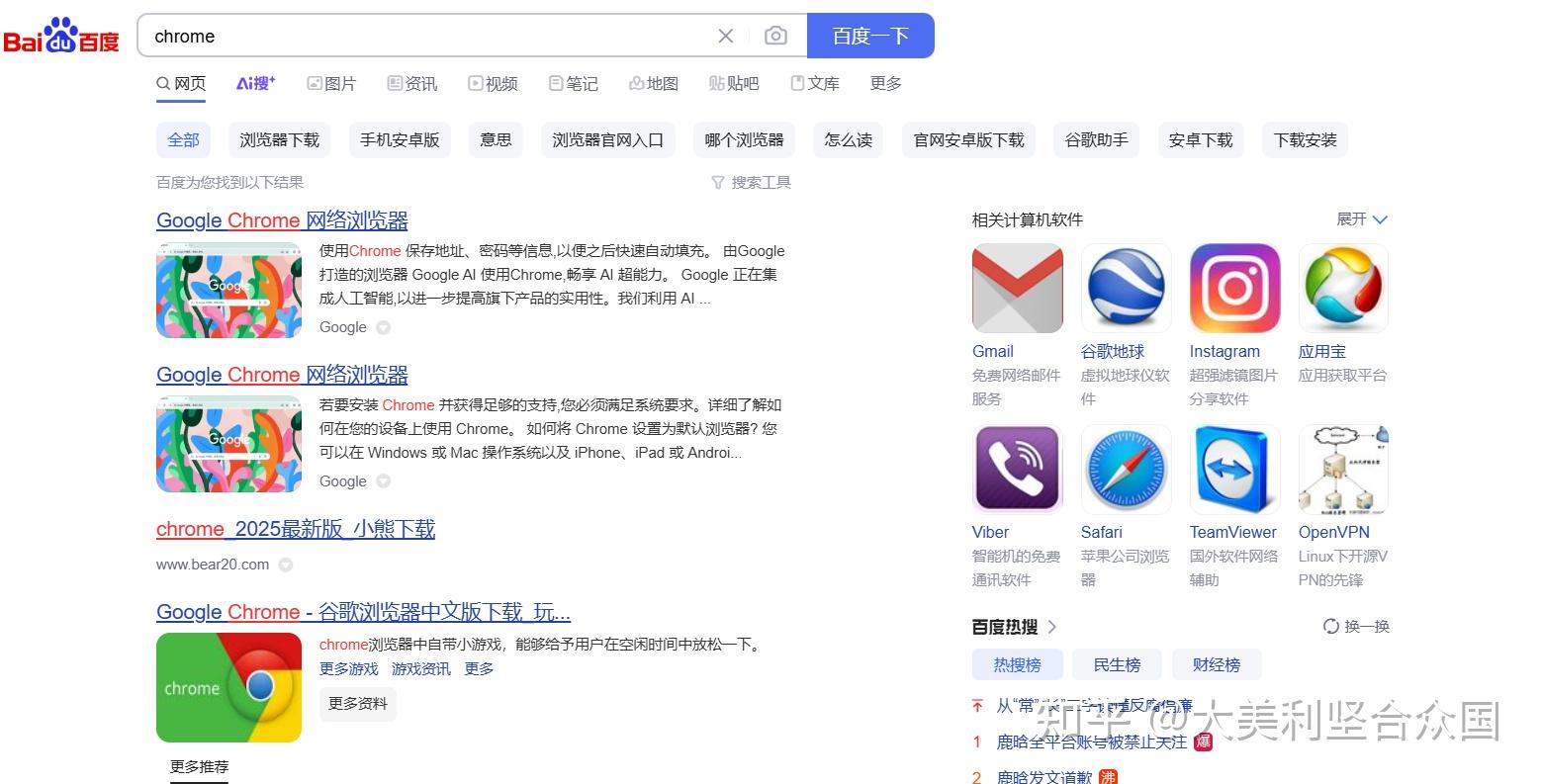Open the Ai搜 tab

256,83
